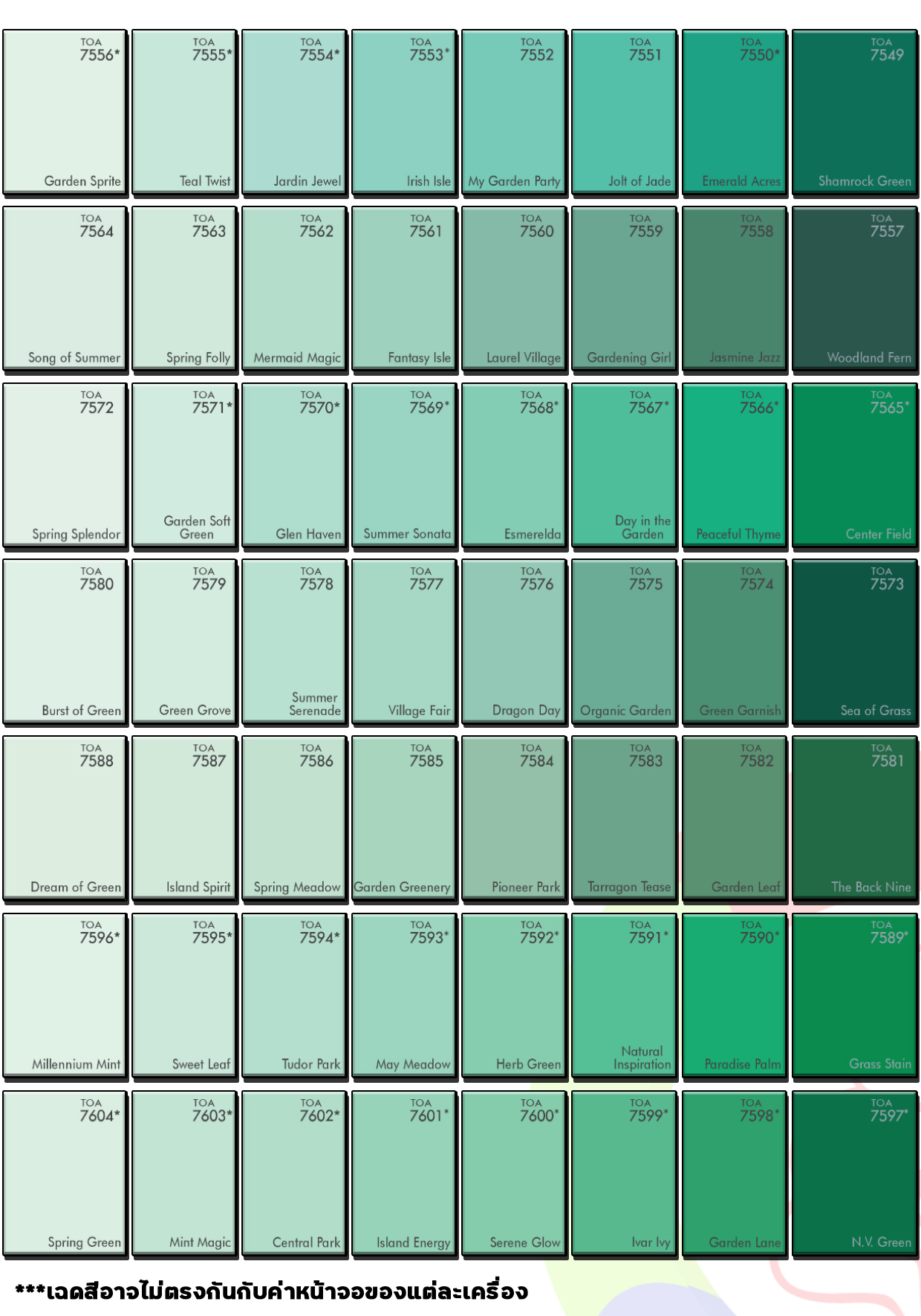The width and height of the screenshot is (921, 1316).
Task: Pick the Sea of Grass 7573 color
Action: click(855, 642)
